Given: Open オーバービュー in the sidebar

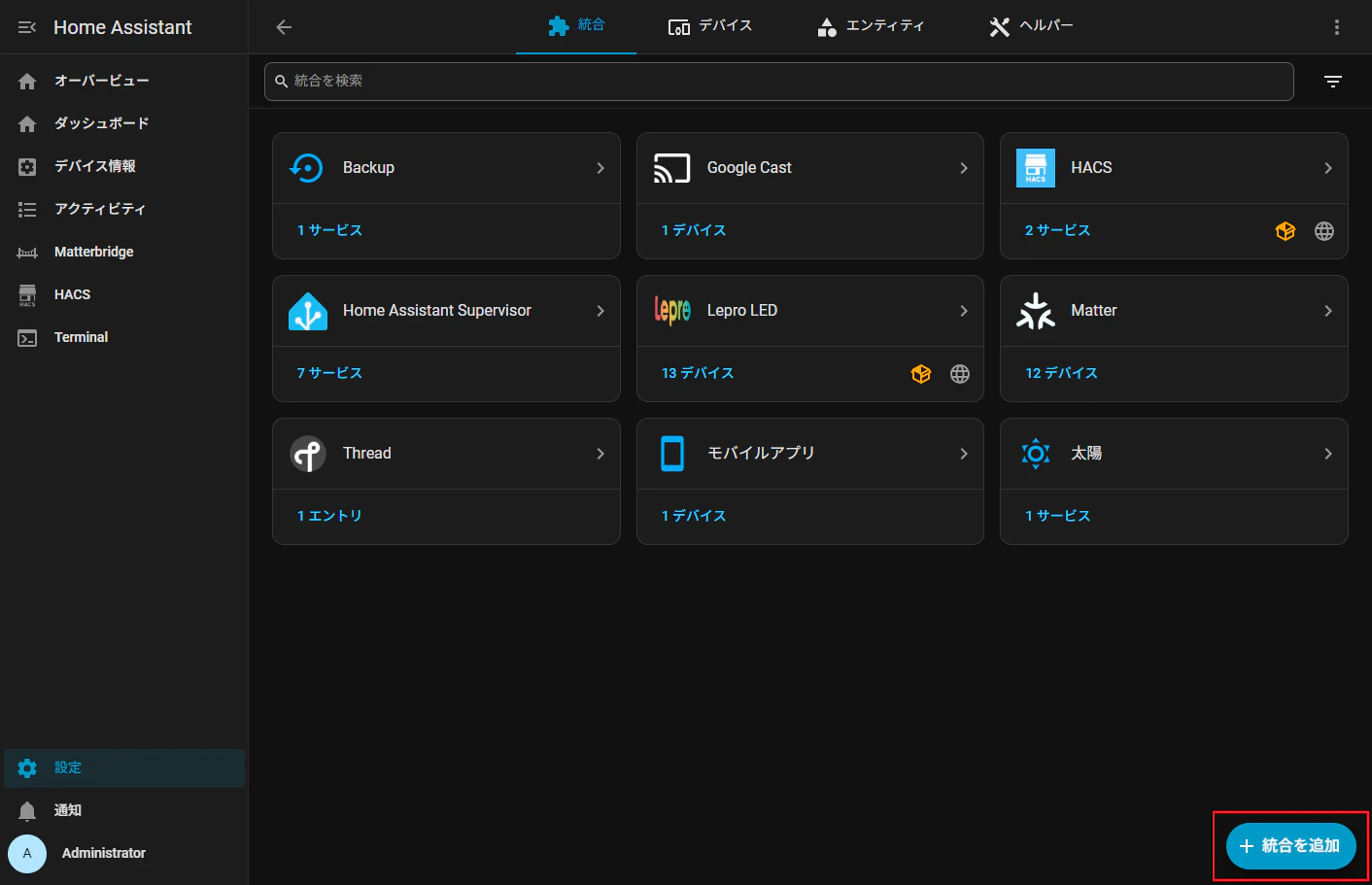Looking at the screenshot, I should point(124,82).
